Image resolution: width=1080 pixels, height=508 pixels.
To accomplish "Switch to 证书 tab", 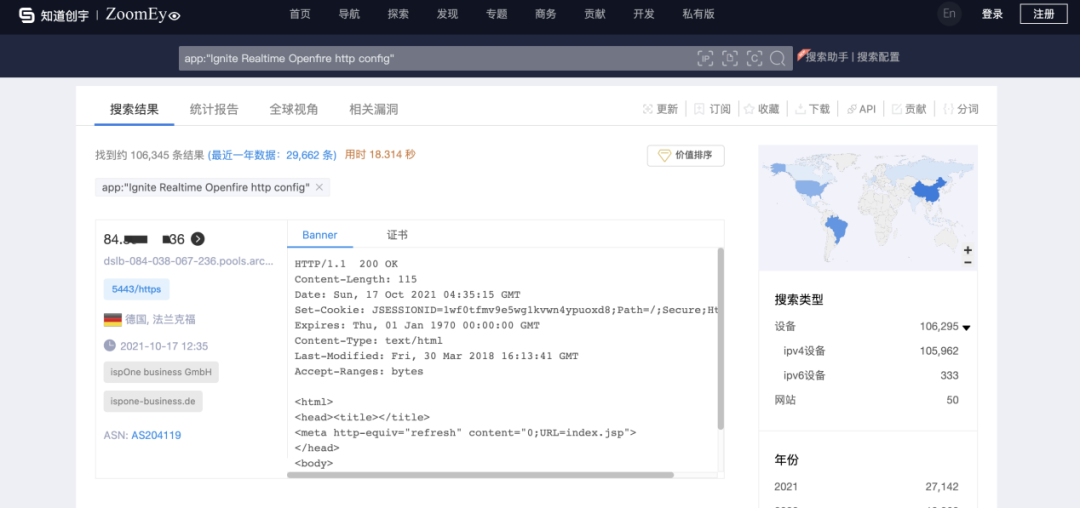I will [397, 235].
